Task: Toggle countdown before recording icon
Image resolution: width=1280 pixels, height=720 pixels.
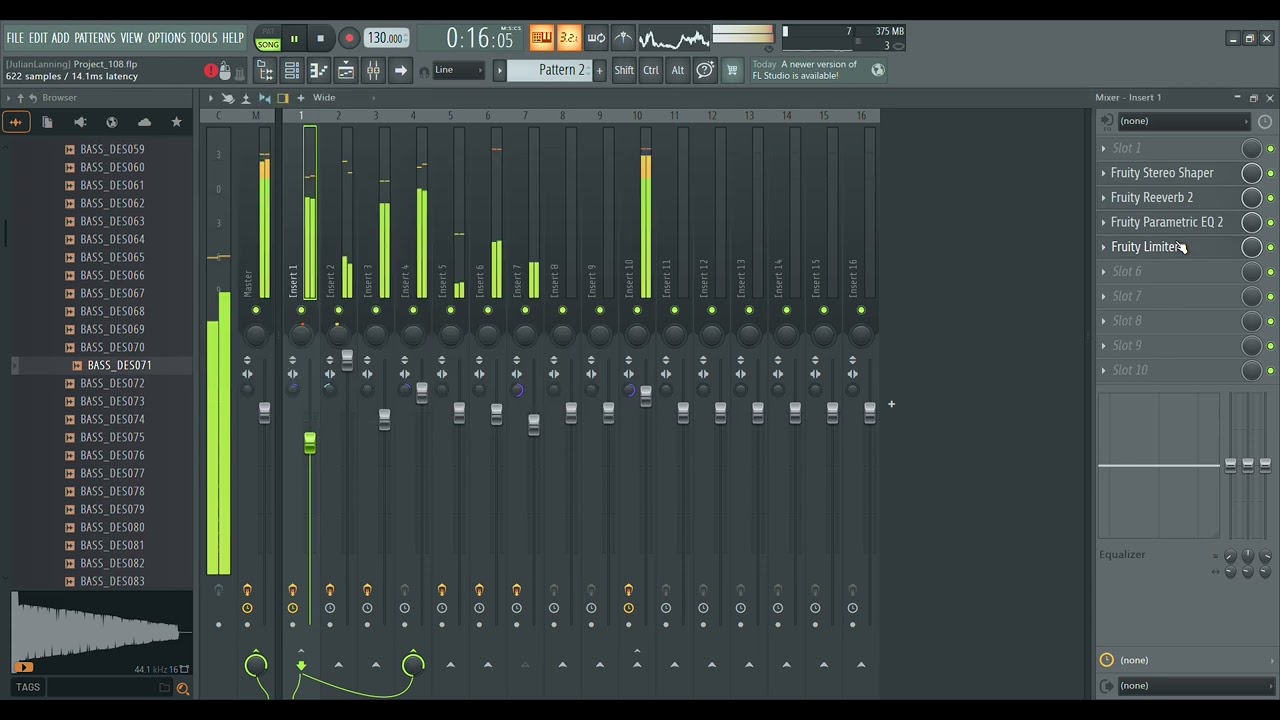Action: coord(568,38)
